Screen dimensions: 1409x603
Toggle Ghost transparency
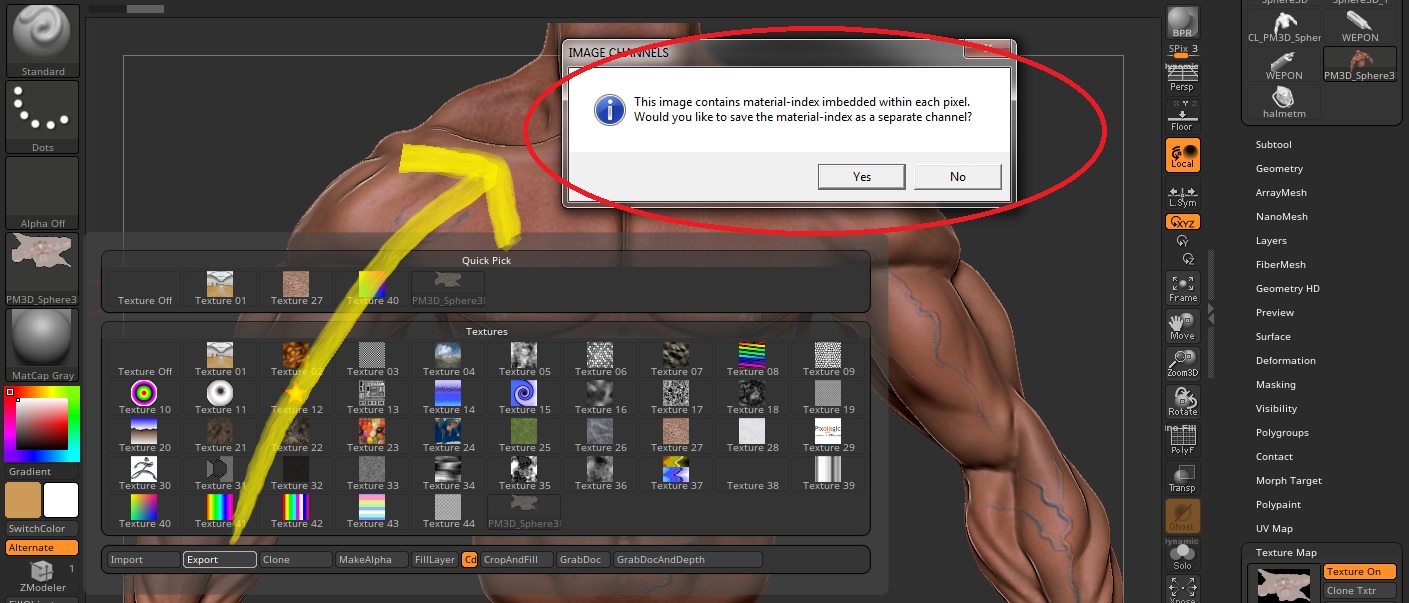pos(1183,516)
